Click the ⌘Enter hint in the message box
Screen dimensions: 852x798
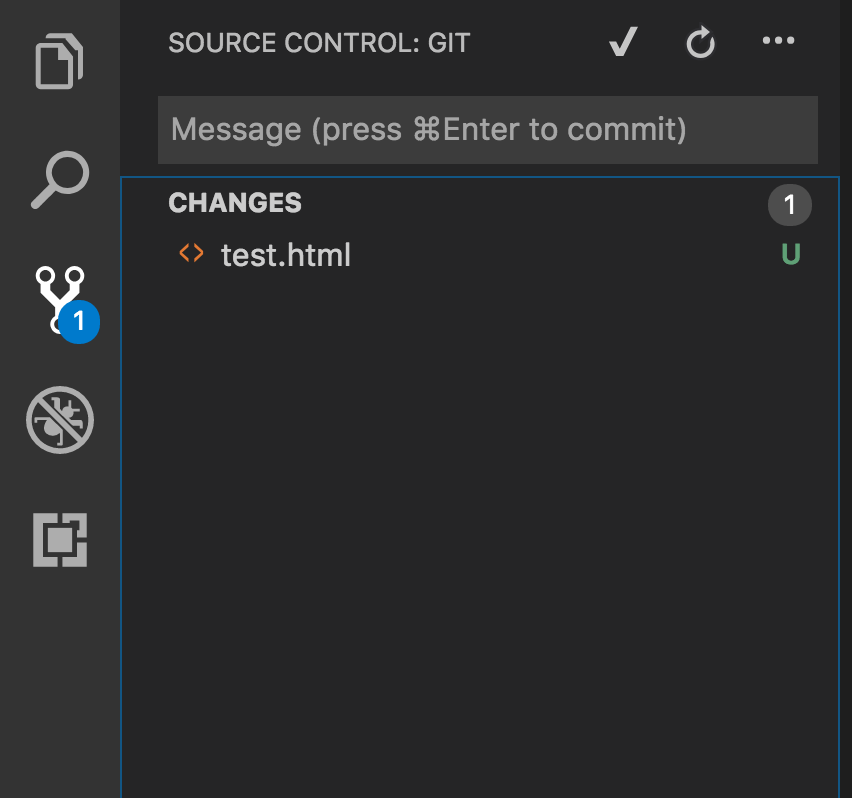(485, 130)
